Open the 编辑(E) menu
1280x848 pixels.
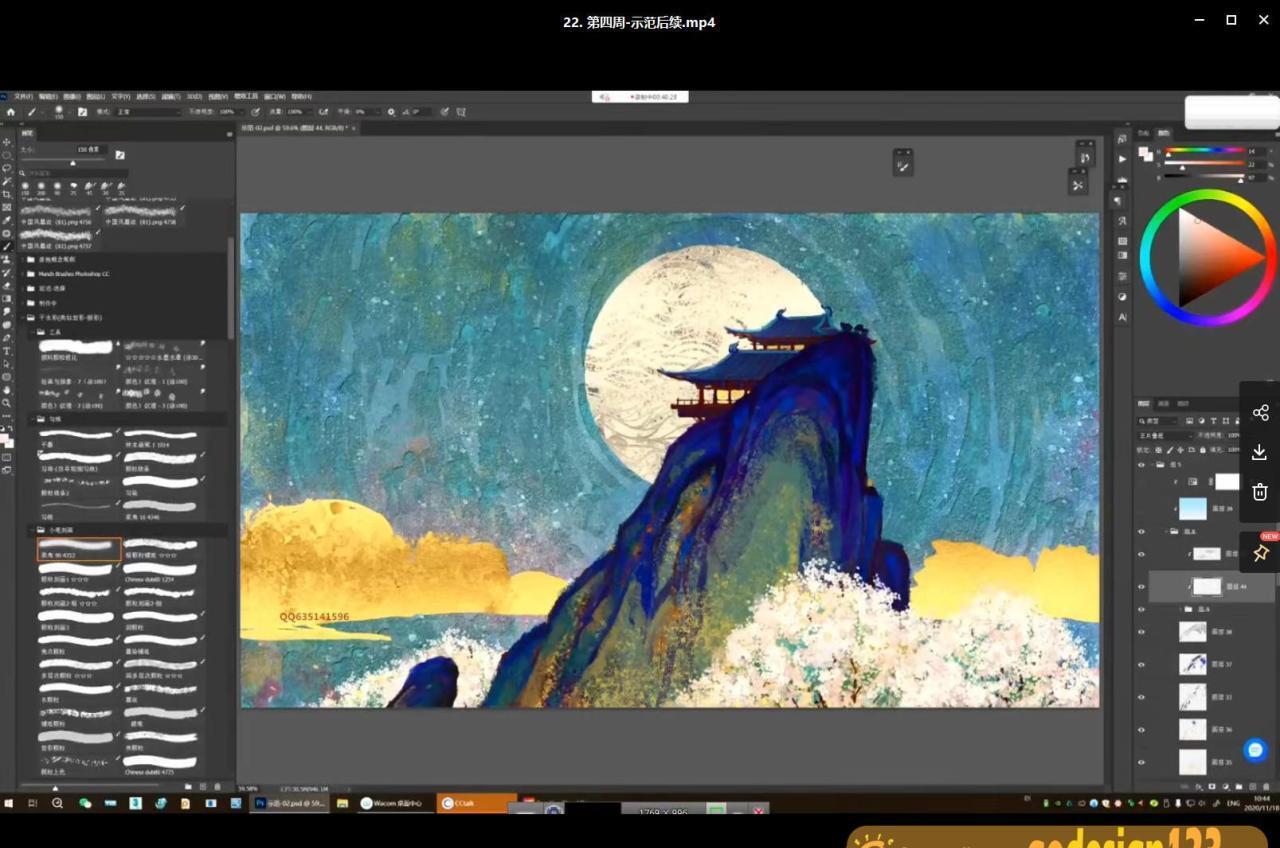click(x=48, y=97)
